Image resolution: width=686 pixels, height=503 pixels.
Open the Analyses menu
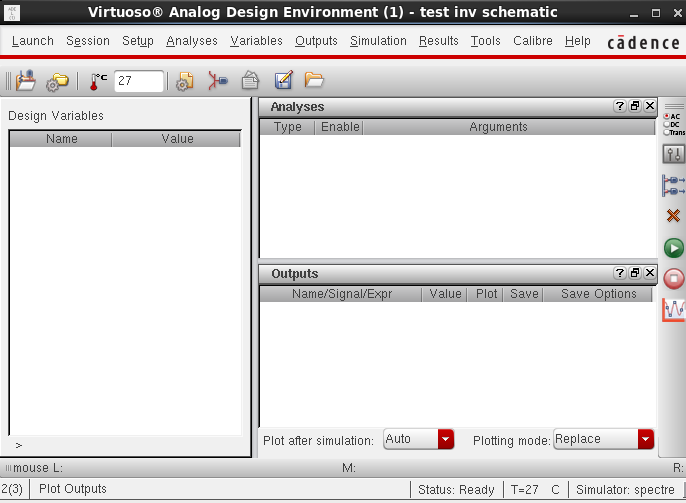[192, 41]
